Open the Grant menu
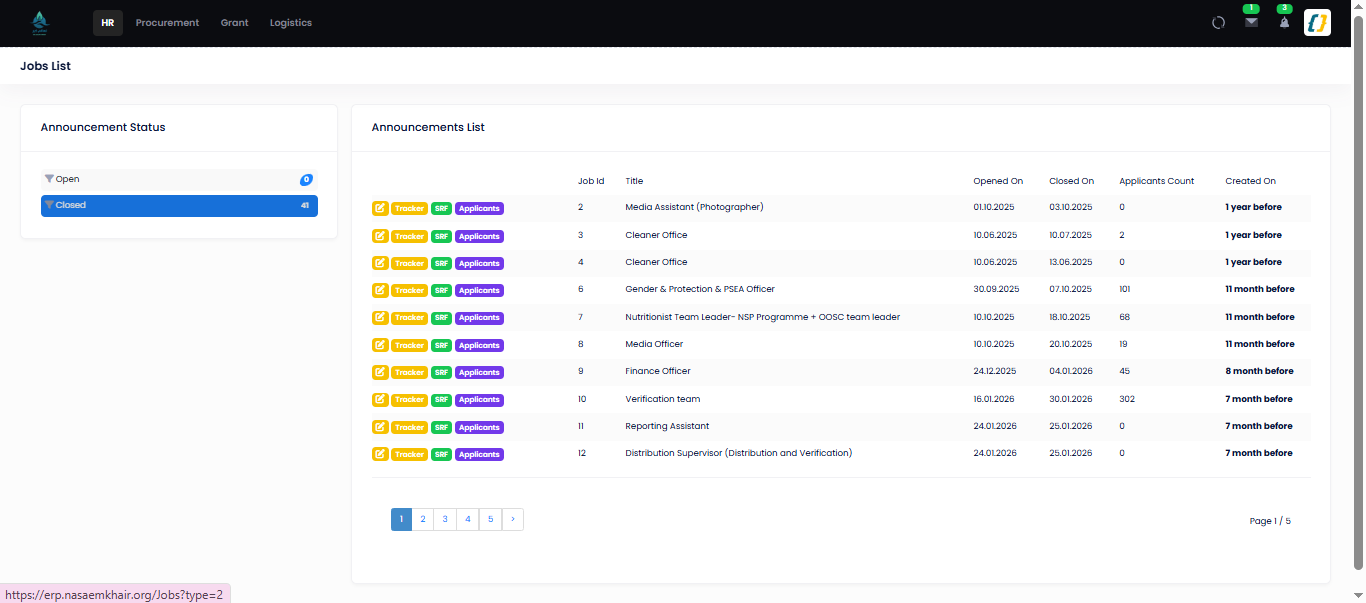The height and width of the screenshot is (603, 1366). [x=234, y=23]
